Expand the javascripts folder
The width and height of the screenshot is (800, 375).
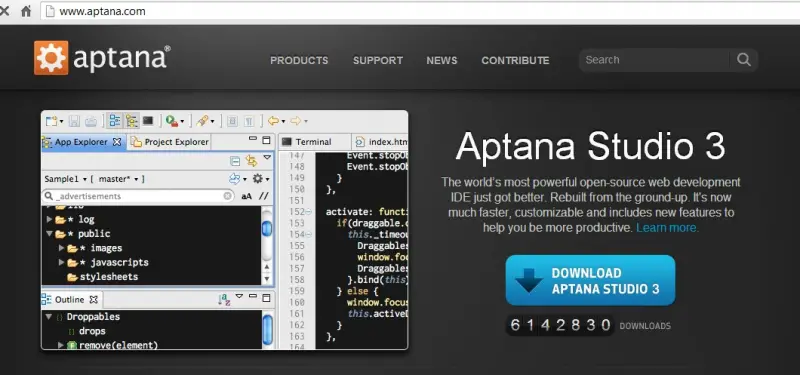pos(61,262)
